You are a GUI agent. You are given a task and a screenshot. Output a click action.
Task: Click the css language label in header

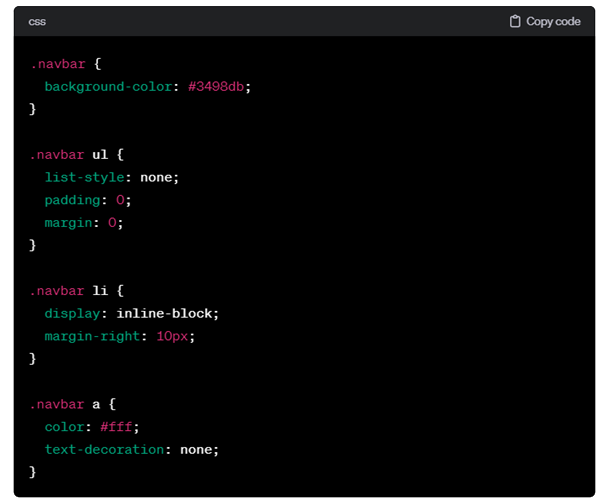[x=37, y=21]
